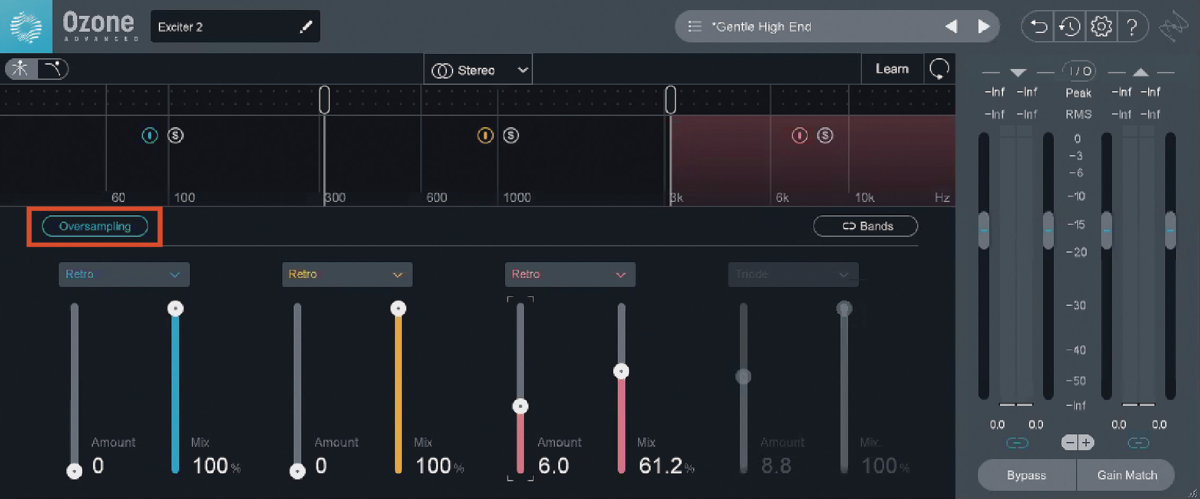Image resolution: width=1200 pixels, height=499 pixels.
Task: Solo band 3 with its S icon
Action: coord(825,135)
